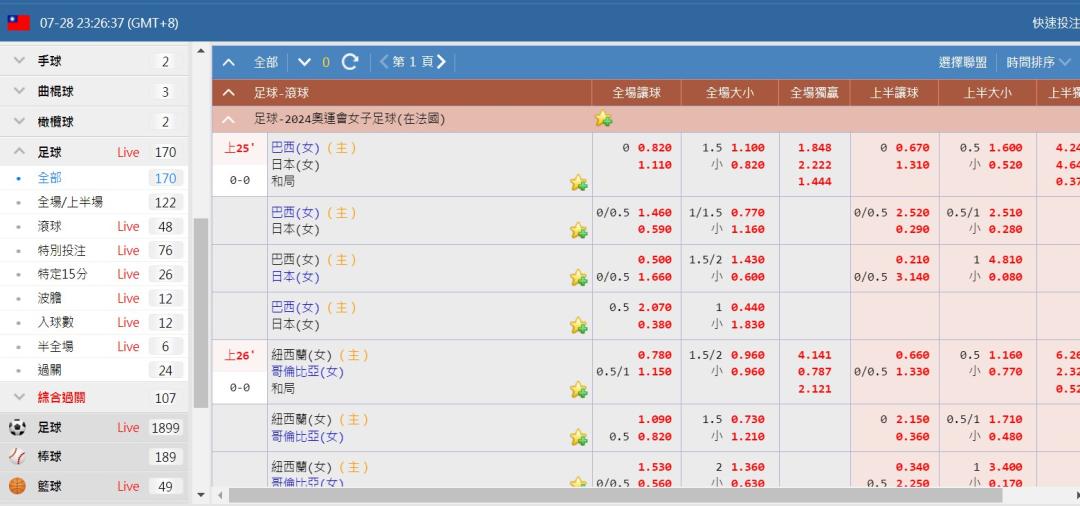The height and width of the screenshot is (506, 1080).
Task: Bet 巴西 win odds 1.848
Action: [x=815, y=147]
